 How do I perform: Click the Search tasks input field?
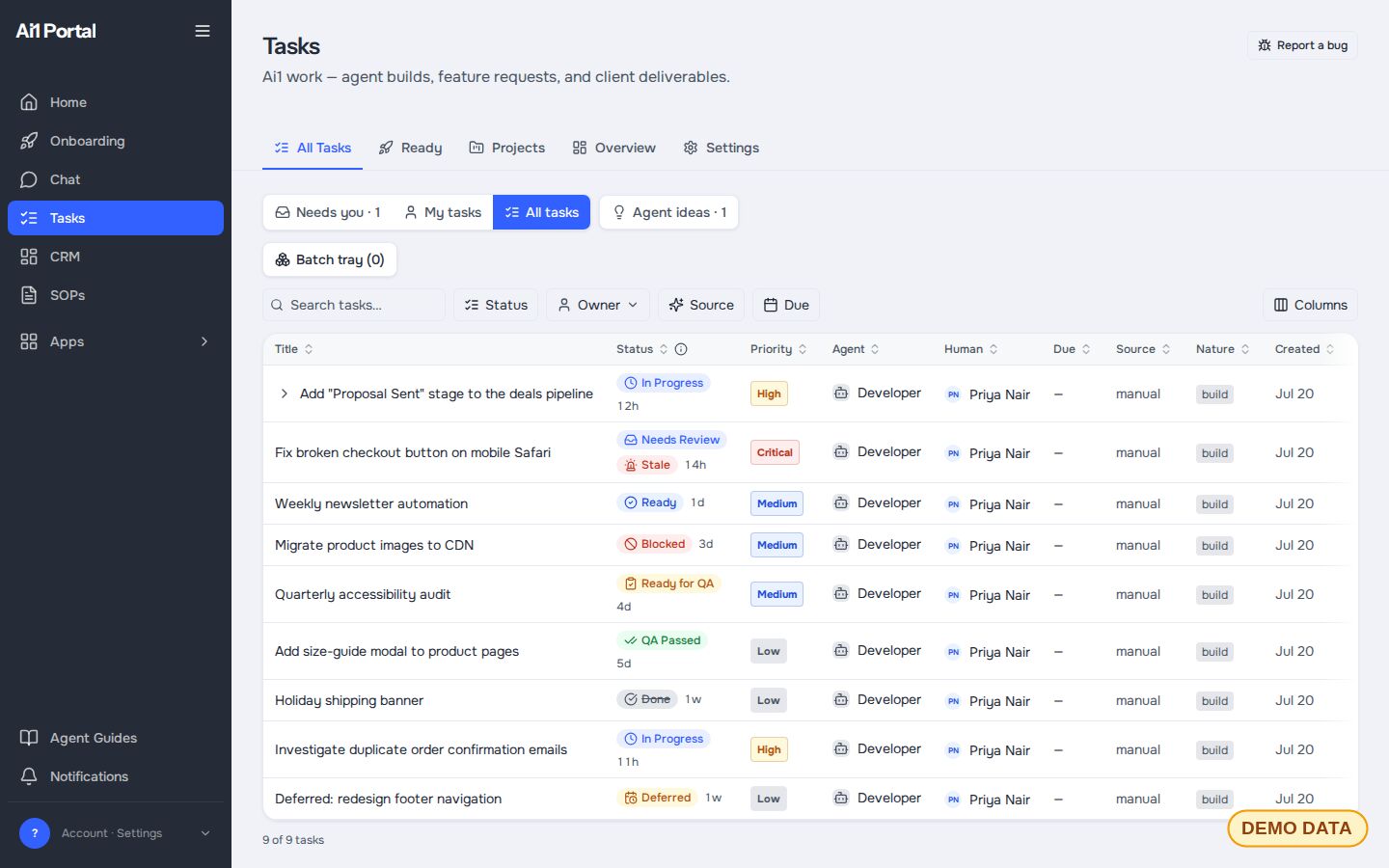[354, 305]
